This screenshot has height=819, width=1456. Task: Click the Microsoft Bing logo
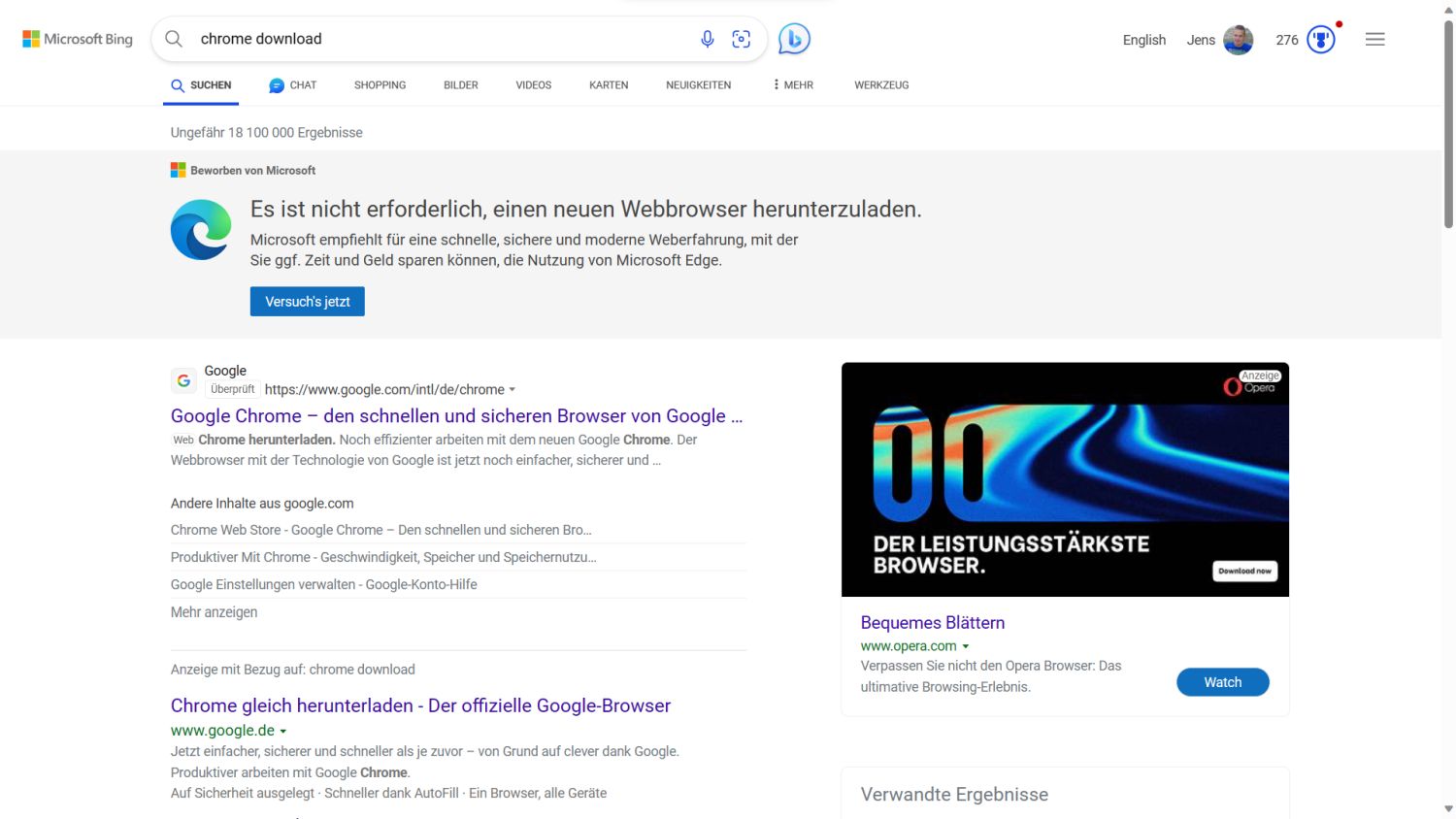(78, 39)
